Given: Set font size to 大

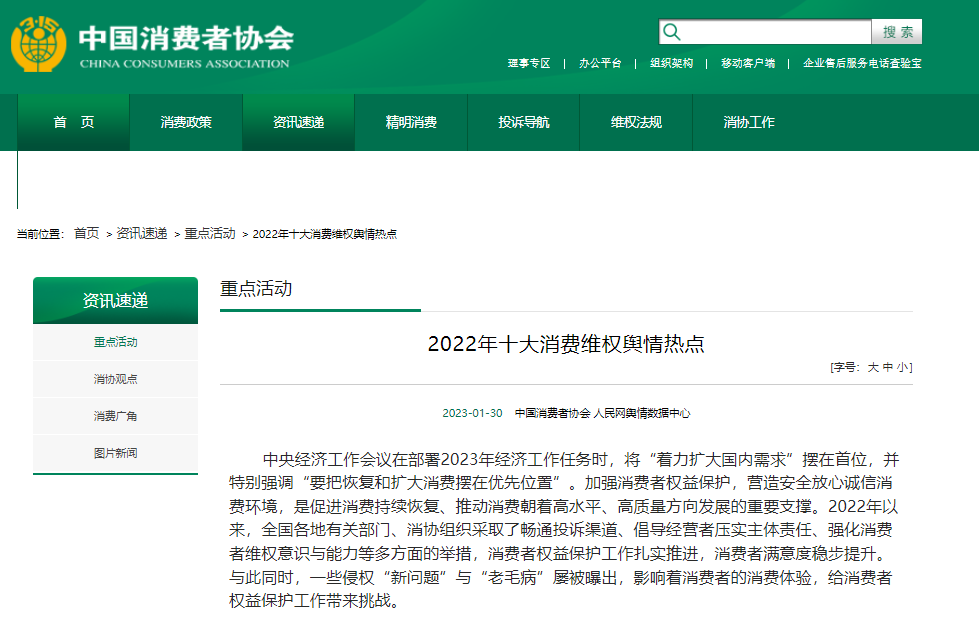Looking at the screenshot, I should [x=872, y=367].
